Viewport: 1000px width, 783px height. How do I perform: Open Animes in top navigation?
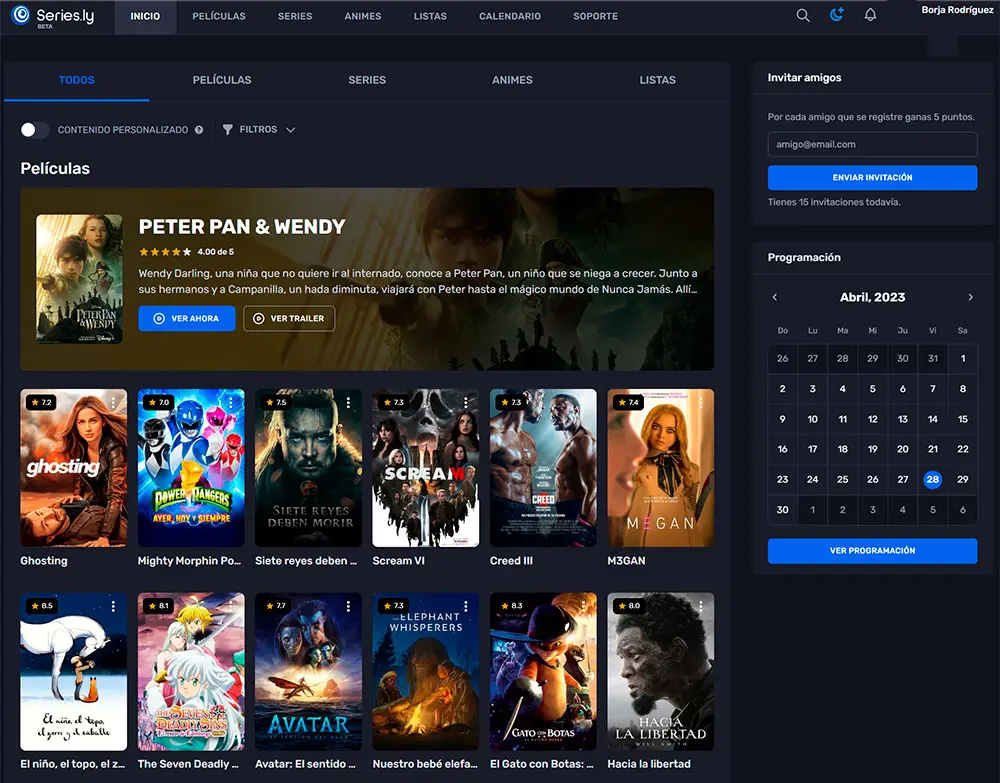pos(363,17)
